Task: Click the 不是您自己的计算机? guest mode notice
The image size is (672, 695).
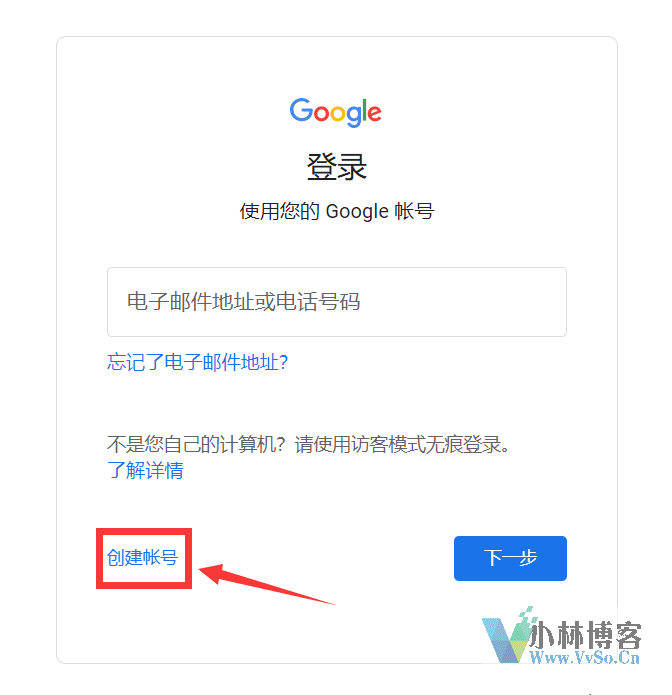Action: tap(195, 444)
